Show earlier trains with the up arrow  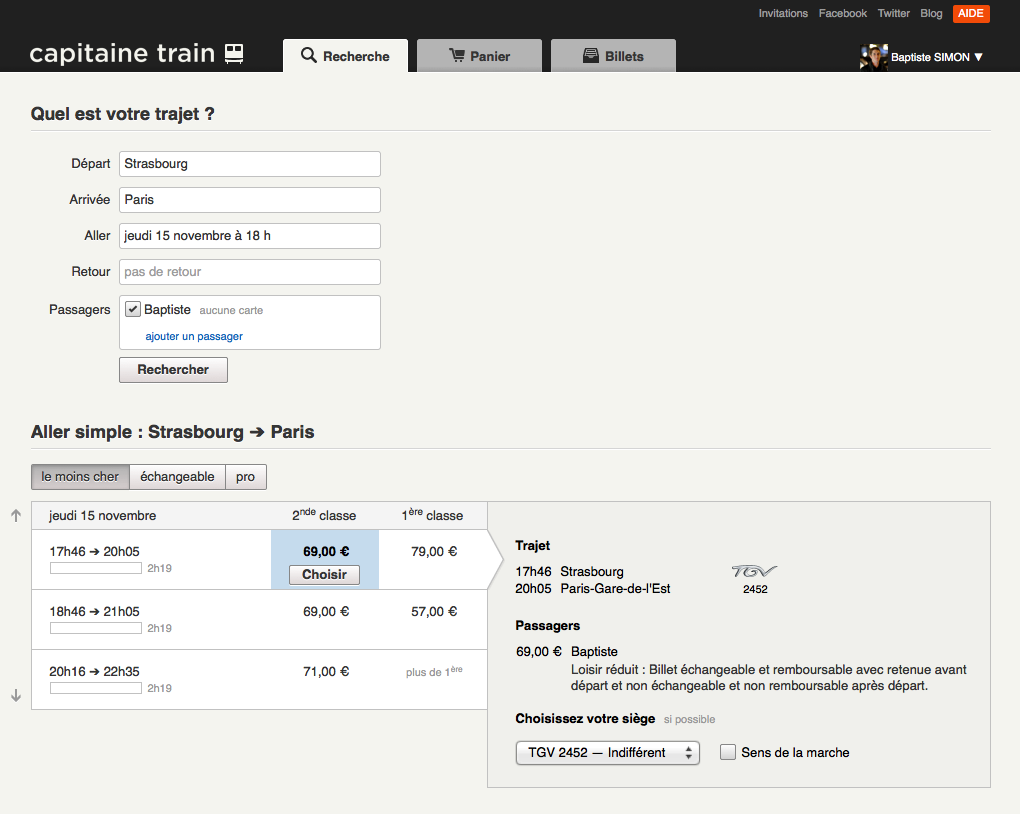click(x=16, y=515)
